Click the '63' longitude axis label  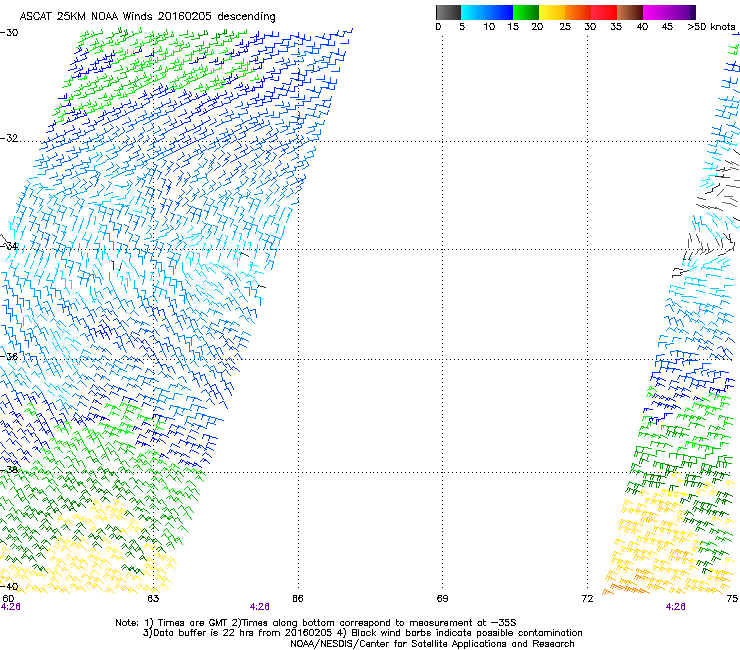click(153, 599)
